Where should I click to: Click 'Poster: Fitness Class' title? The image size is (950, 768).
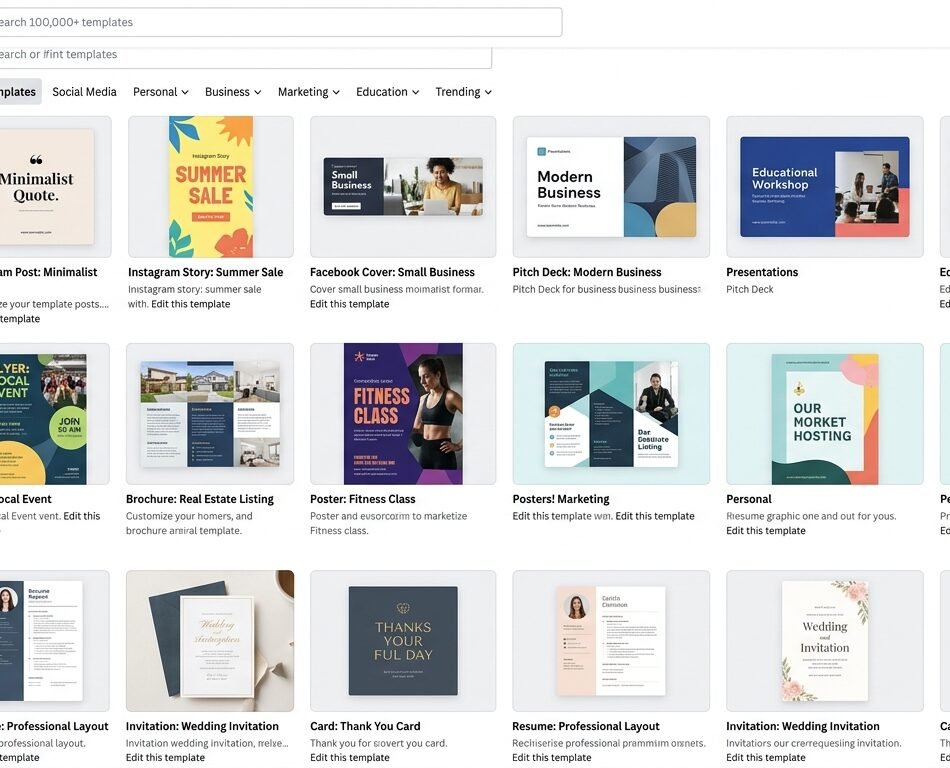pyautogui.click(x=362, y=499)
